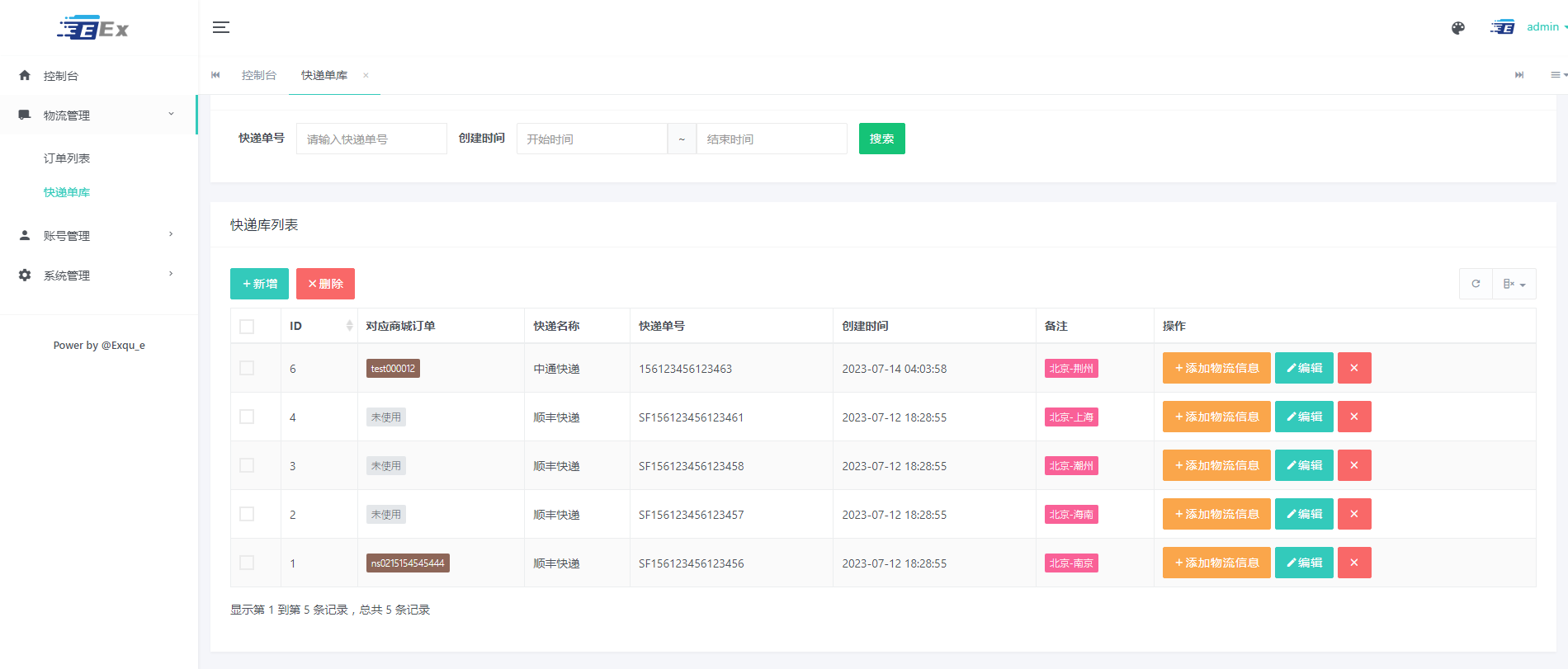
Task: Click the green 搜索 button
Action: (x=881, y=139)
